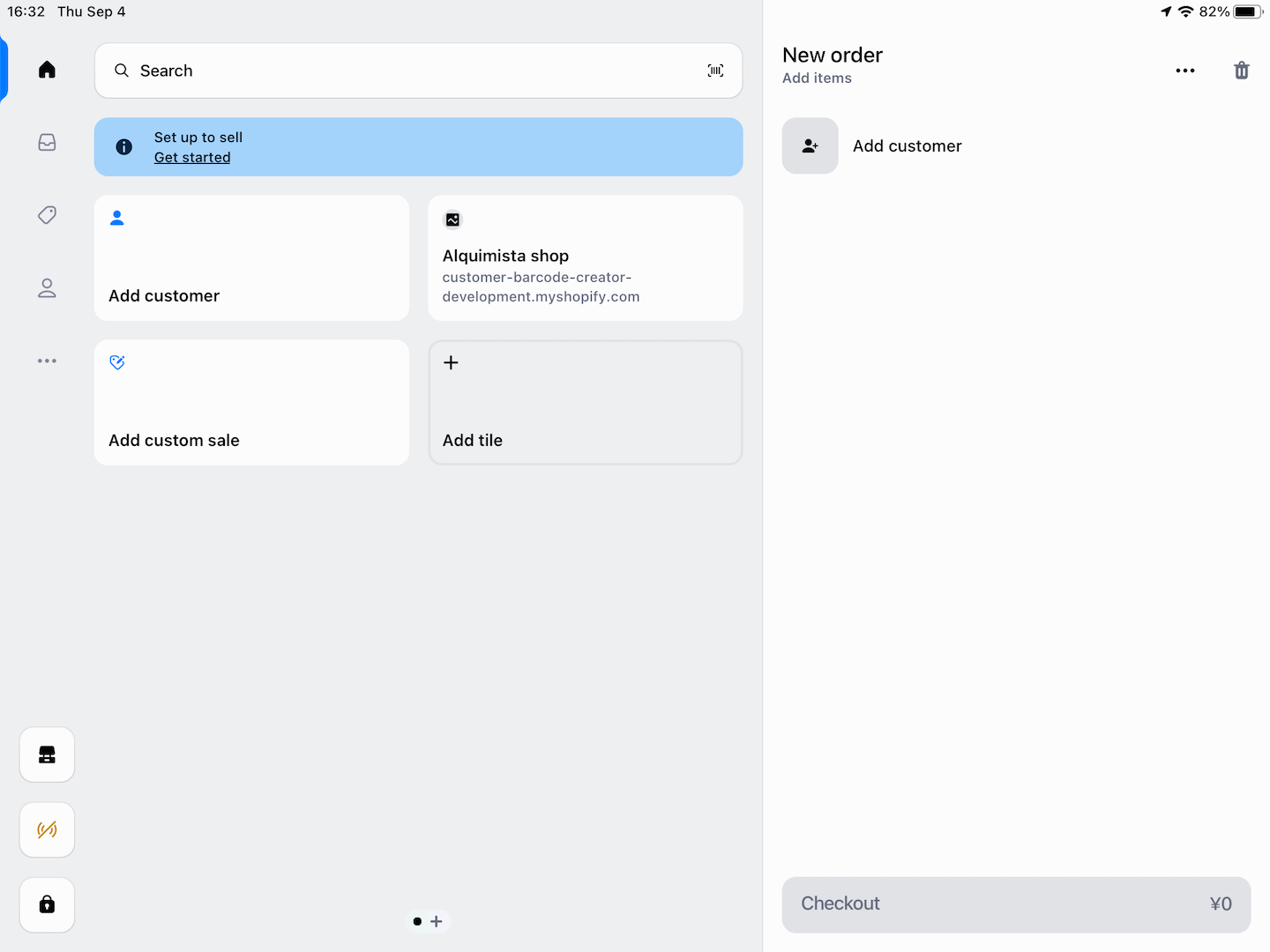Screen dimensions: 1270x952
Task: Expand the sidebar More menu
Action: tap(47, 361)
